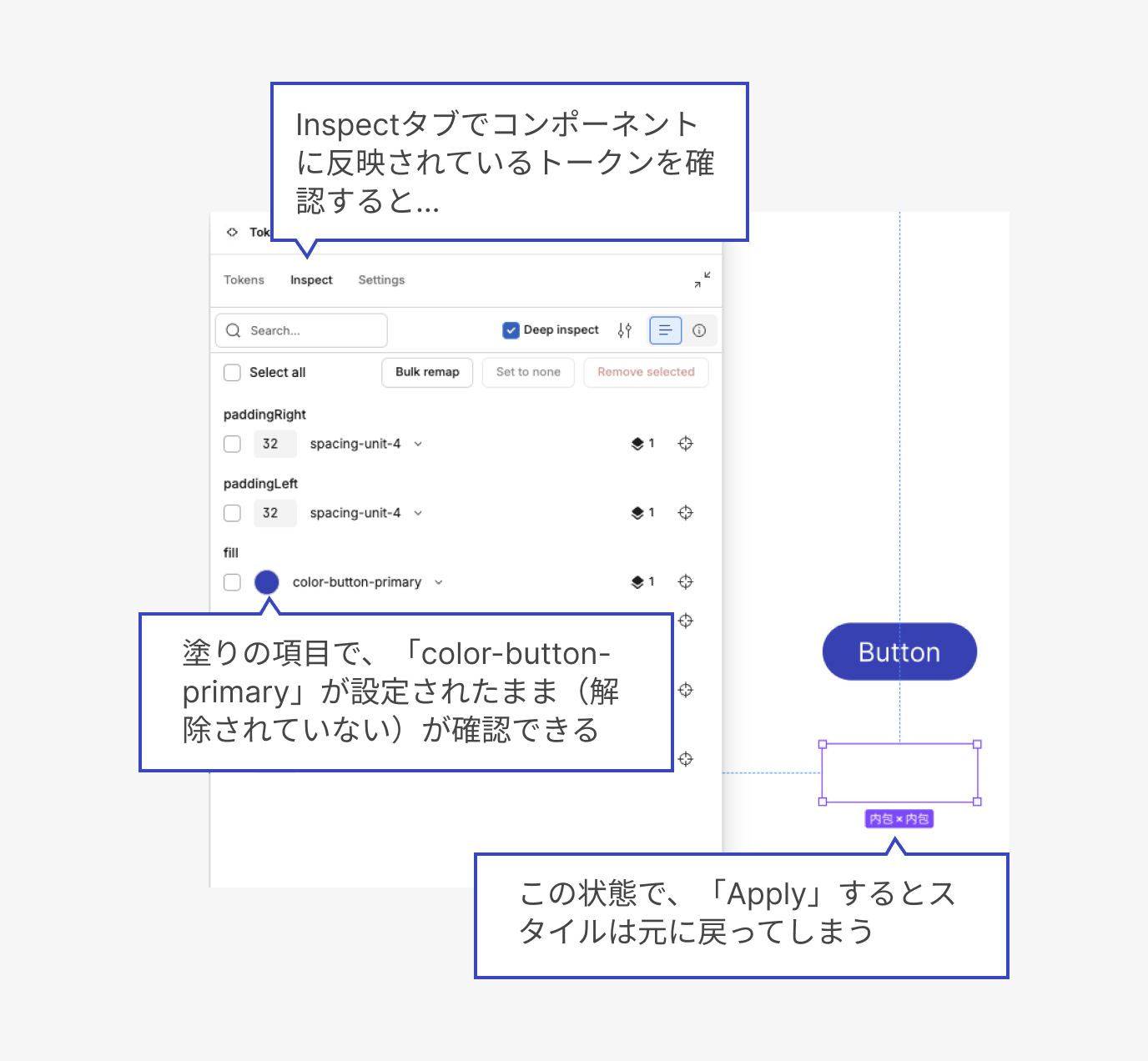The width and height of the screenshot is (1148, 1061).
Task: Click the info circle icon
Action: pos(699,330)
